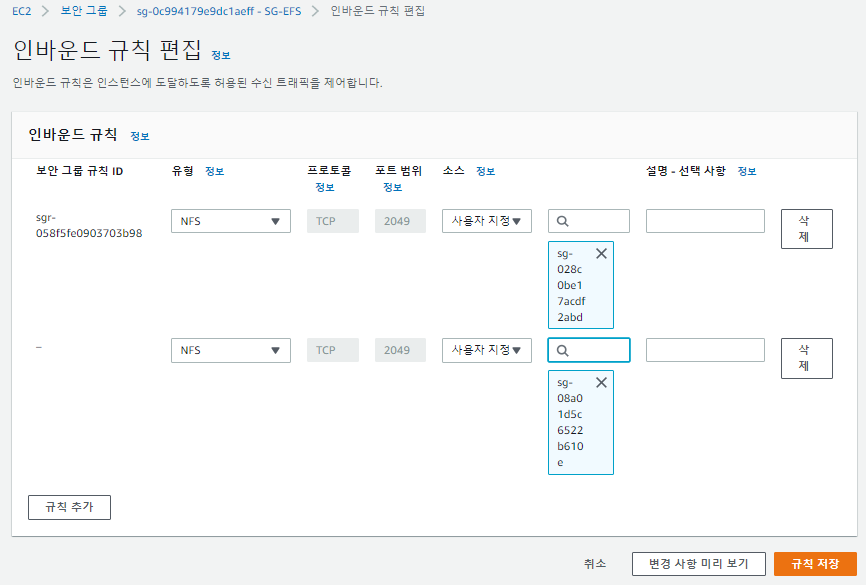Click the TCP protocol field of first rule
866x585 pixels.
pos(333,221)
